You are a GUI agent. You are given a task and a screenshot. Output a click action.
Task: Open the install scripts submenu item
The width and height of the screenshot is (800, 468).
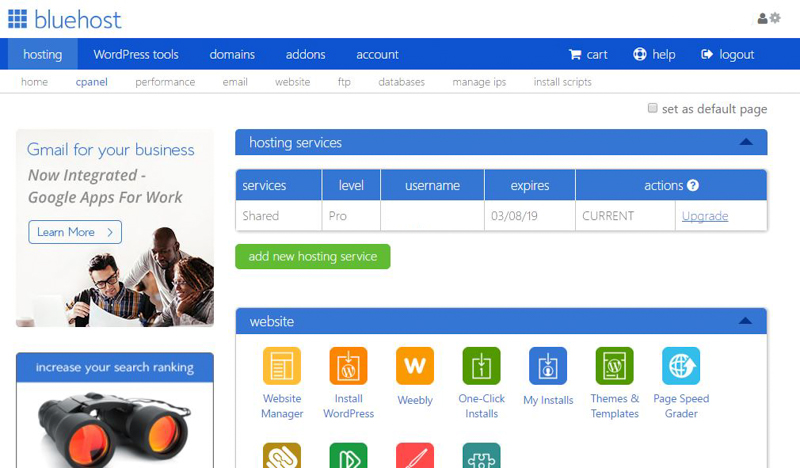(562, 82)
